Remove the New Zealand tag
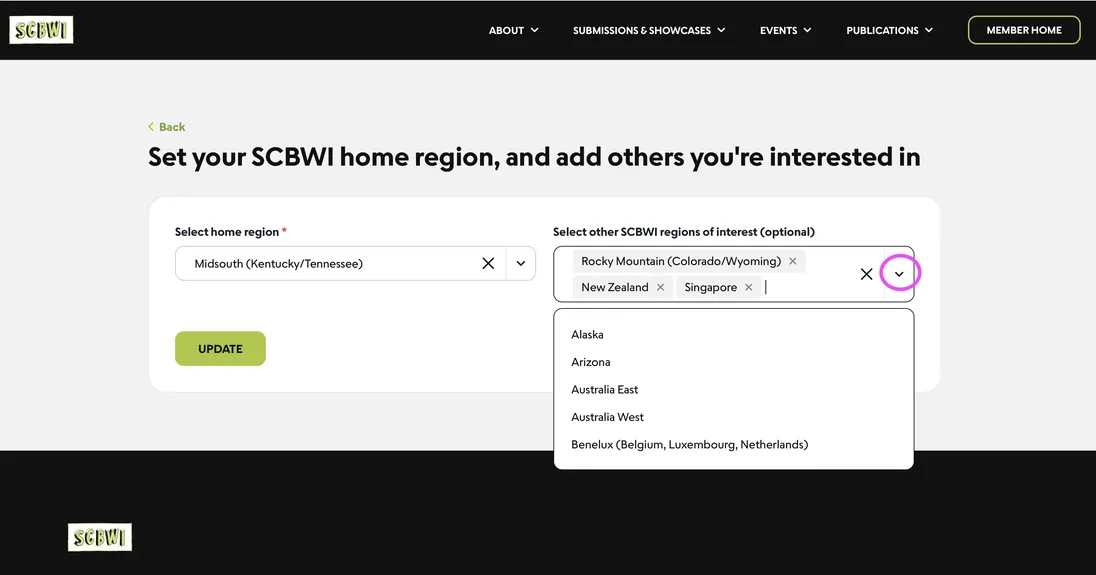1096x575 pixels. 661,287
